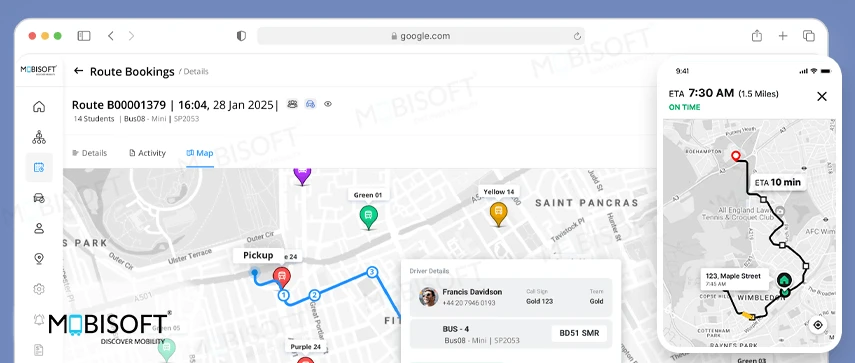This screenshot has width=855, height=363.
Task: Switch to the Details tab
Action: (89, 153)
